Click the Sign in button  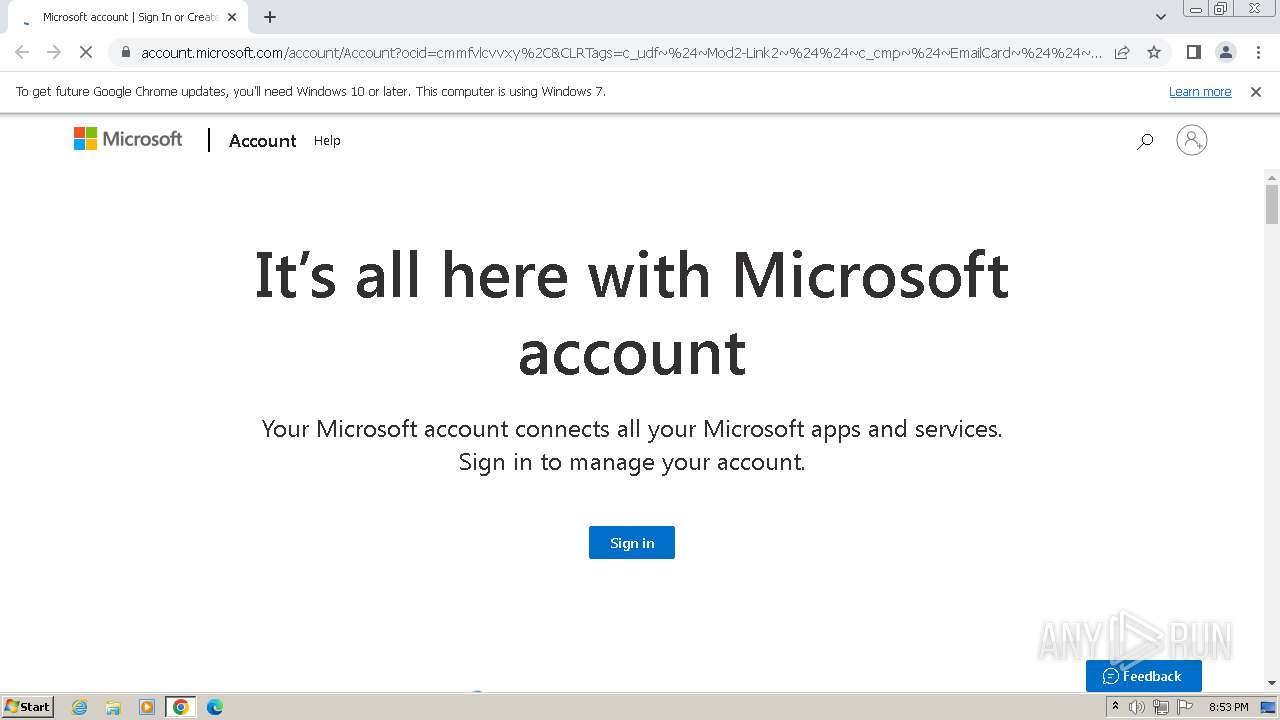[x=632, y=542]
